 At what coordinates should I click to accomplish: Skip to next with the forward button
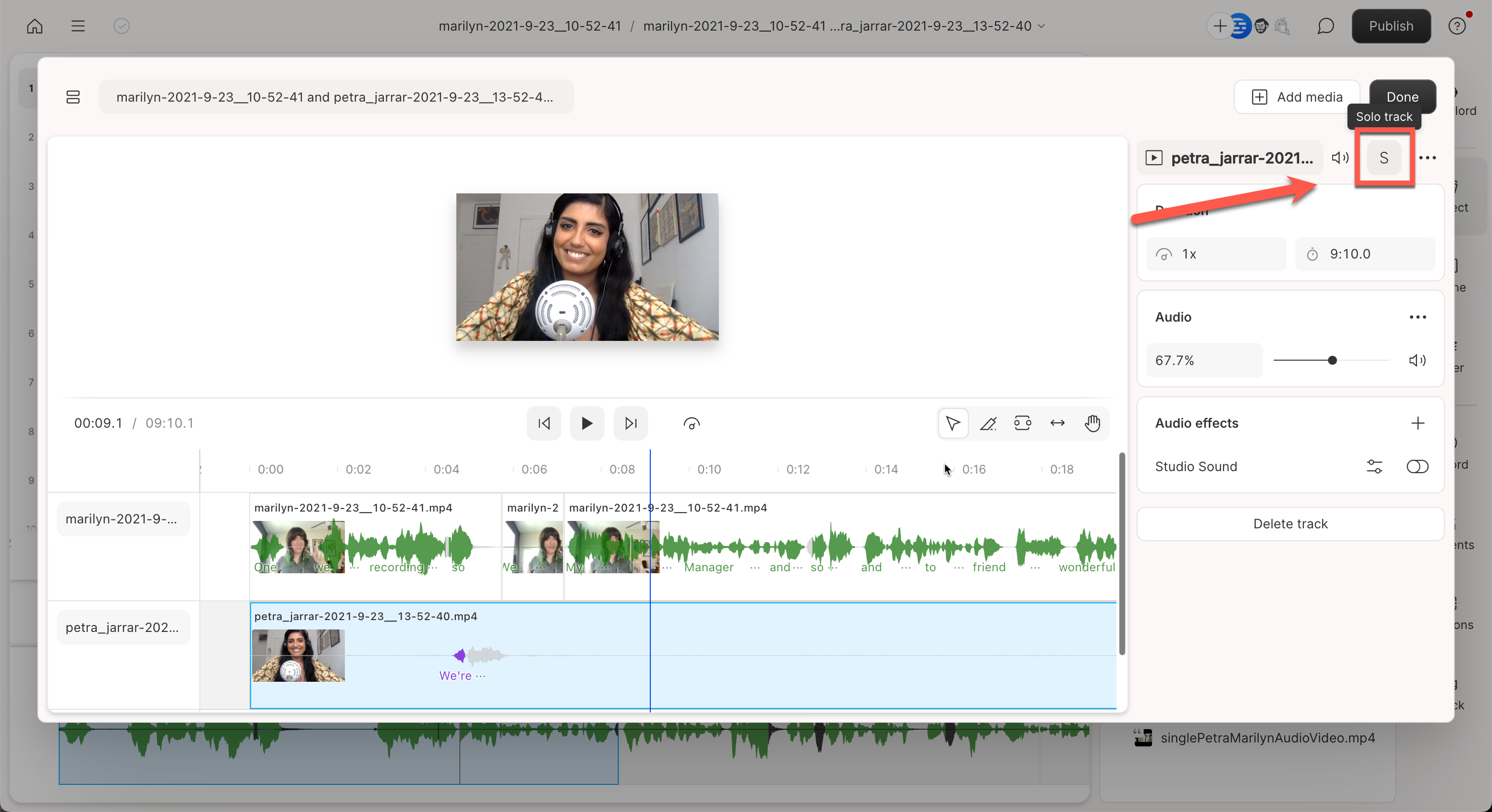tap(630, 423)
